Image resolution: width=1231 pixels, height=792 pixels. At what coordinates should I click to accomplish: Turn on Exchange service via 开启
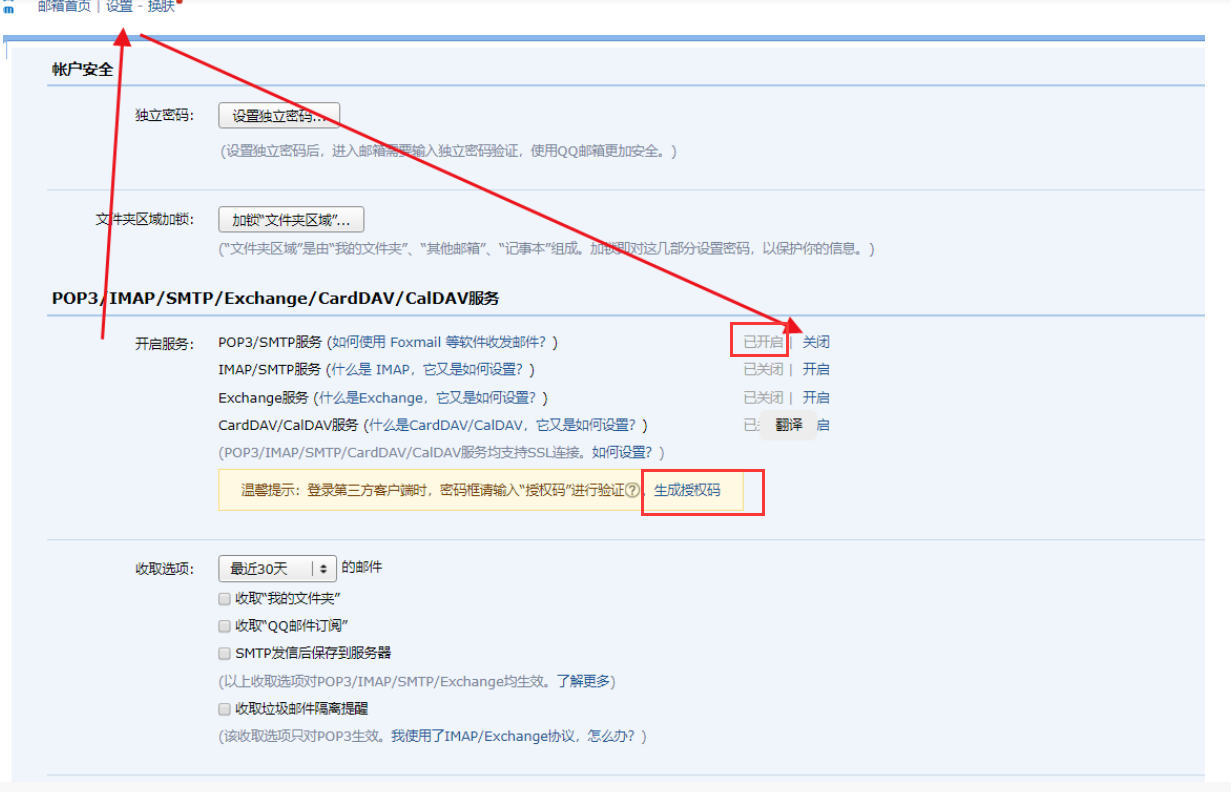pos(815,397)
